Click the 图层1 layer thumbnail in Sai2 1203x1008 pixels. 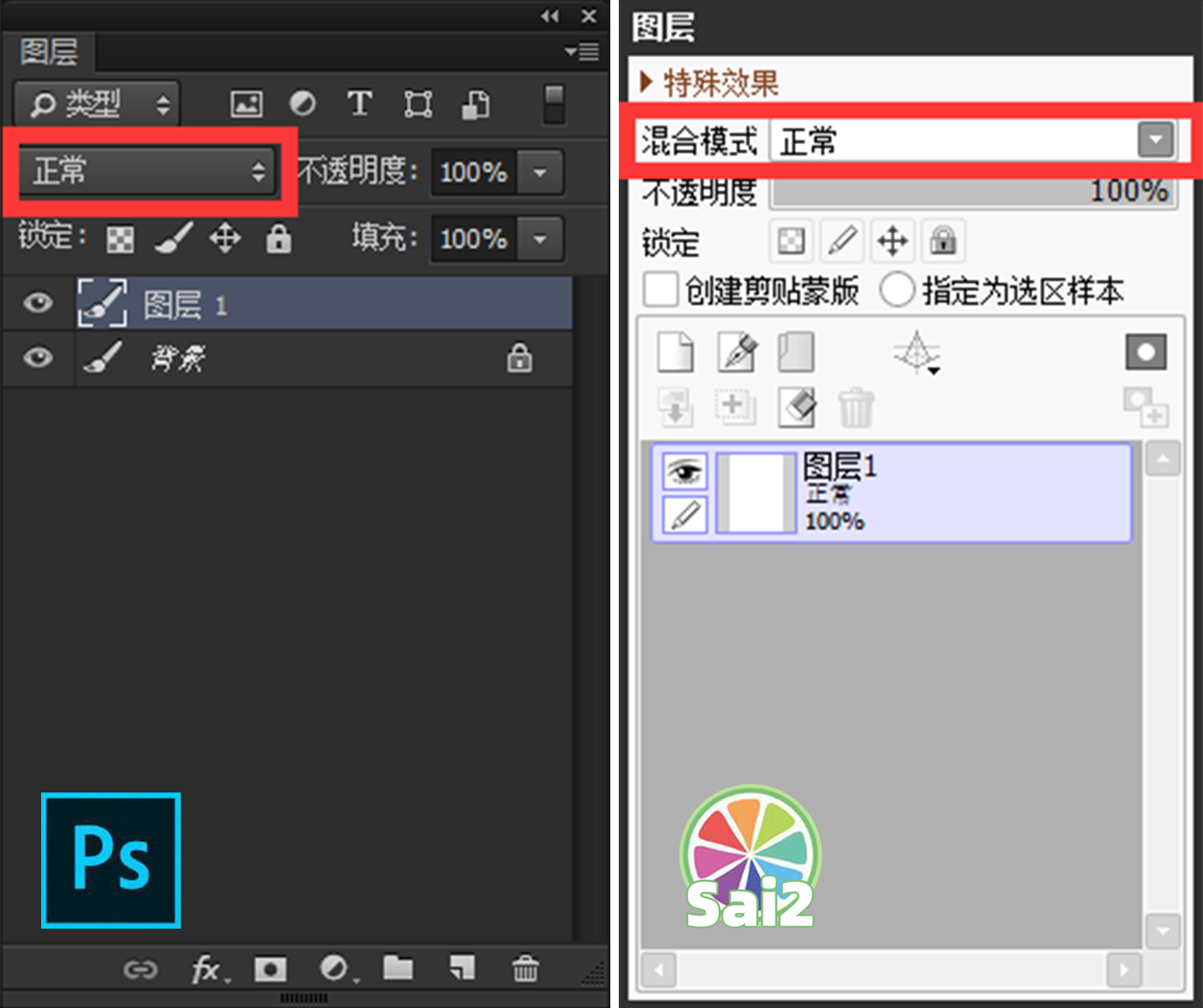tap(754, 492)
